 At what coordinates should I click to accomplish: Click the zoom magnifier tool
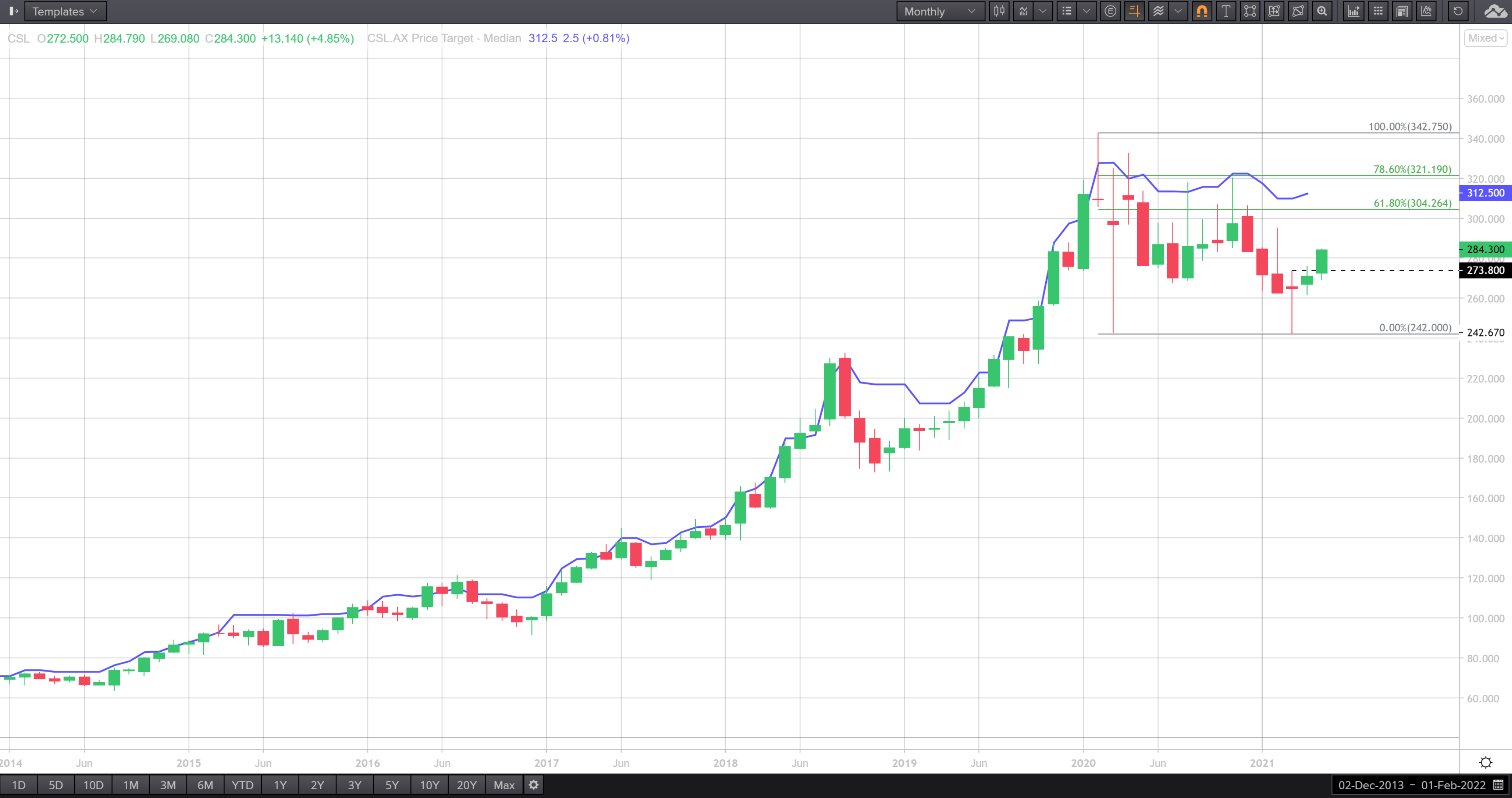1322,11
